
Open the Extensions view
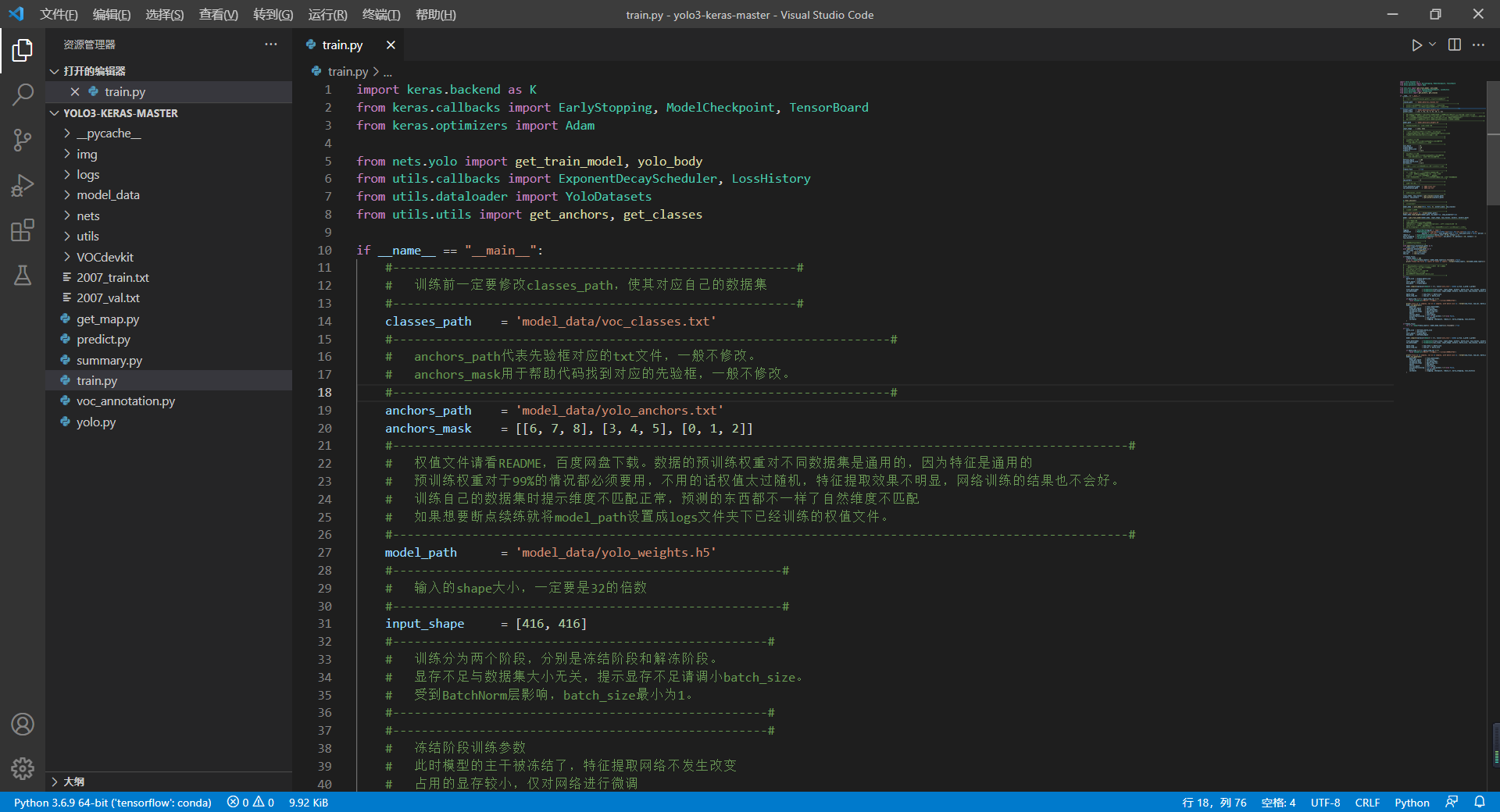pos(23,230)
